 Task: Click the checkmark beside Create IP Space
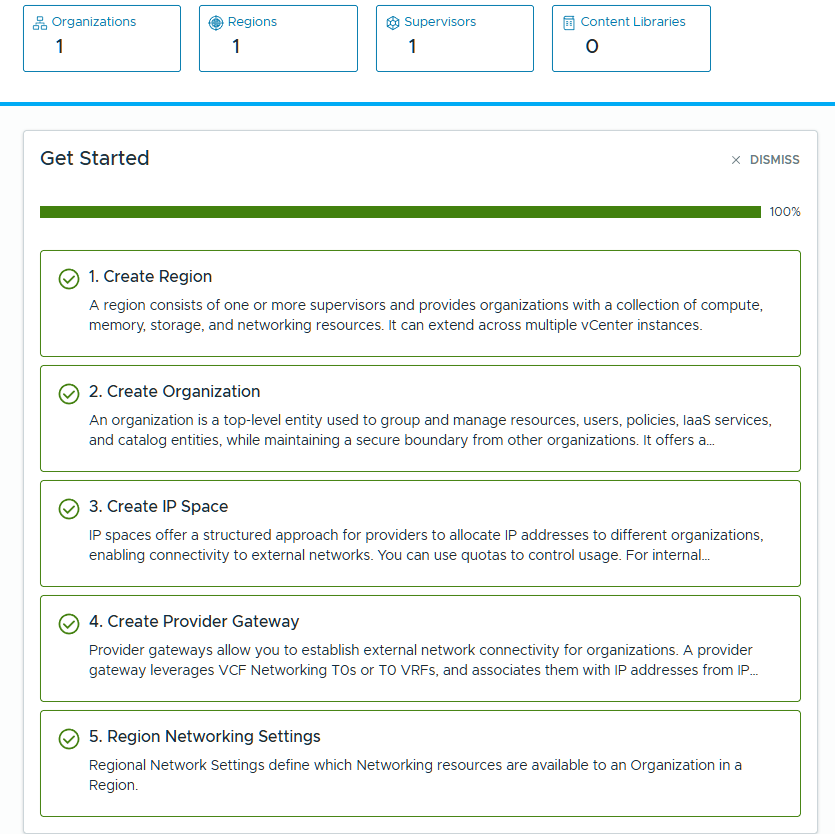point(69,509)
